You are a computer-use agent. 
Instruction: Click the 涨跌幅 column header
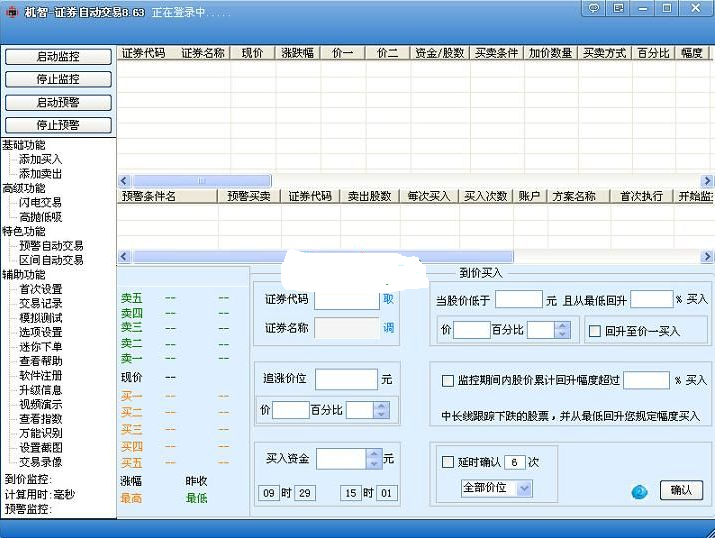point(297,53)
